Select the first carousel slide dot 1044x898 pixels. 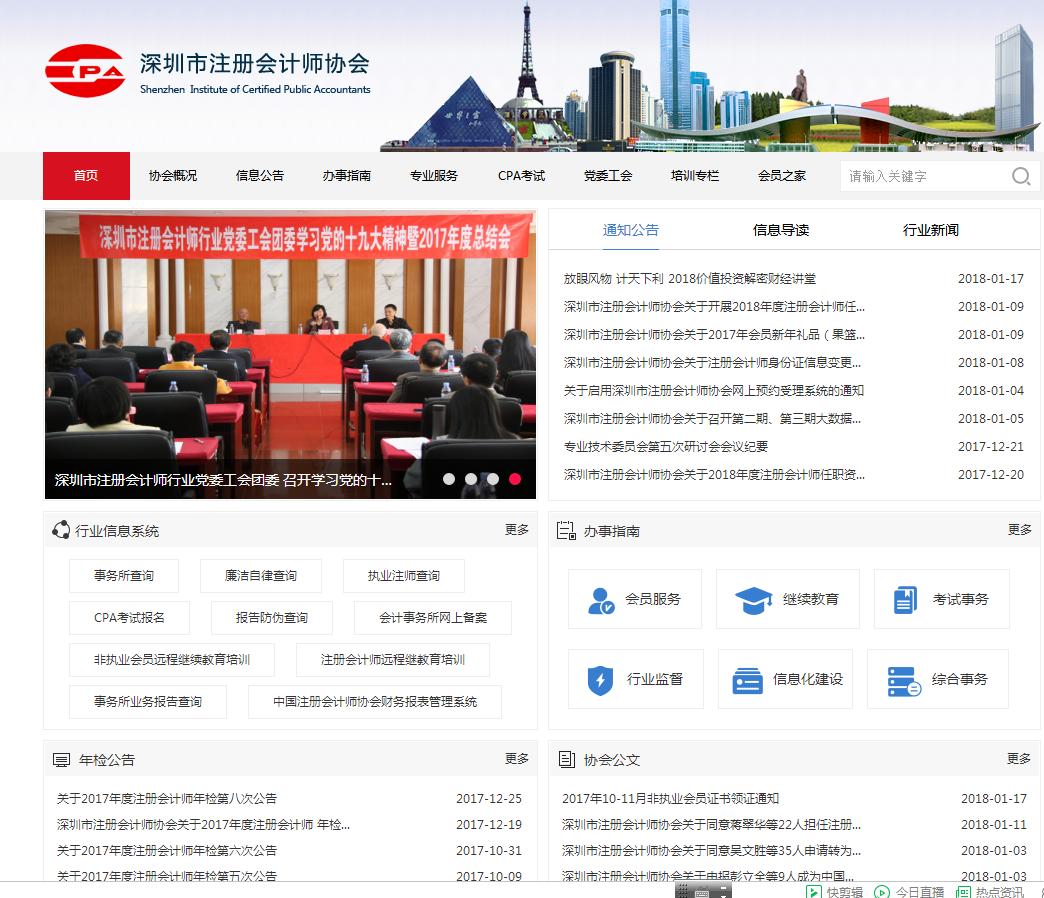[x=449, y=479]
